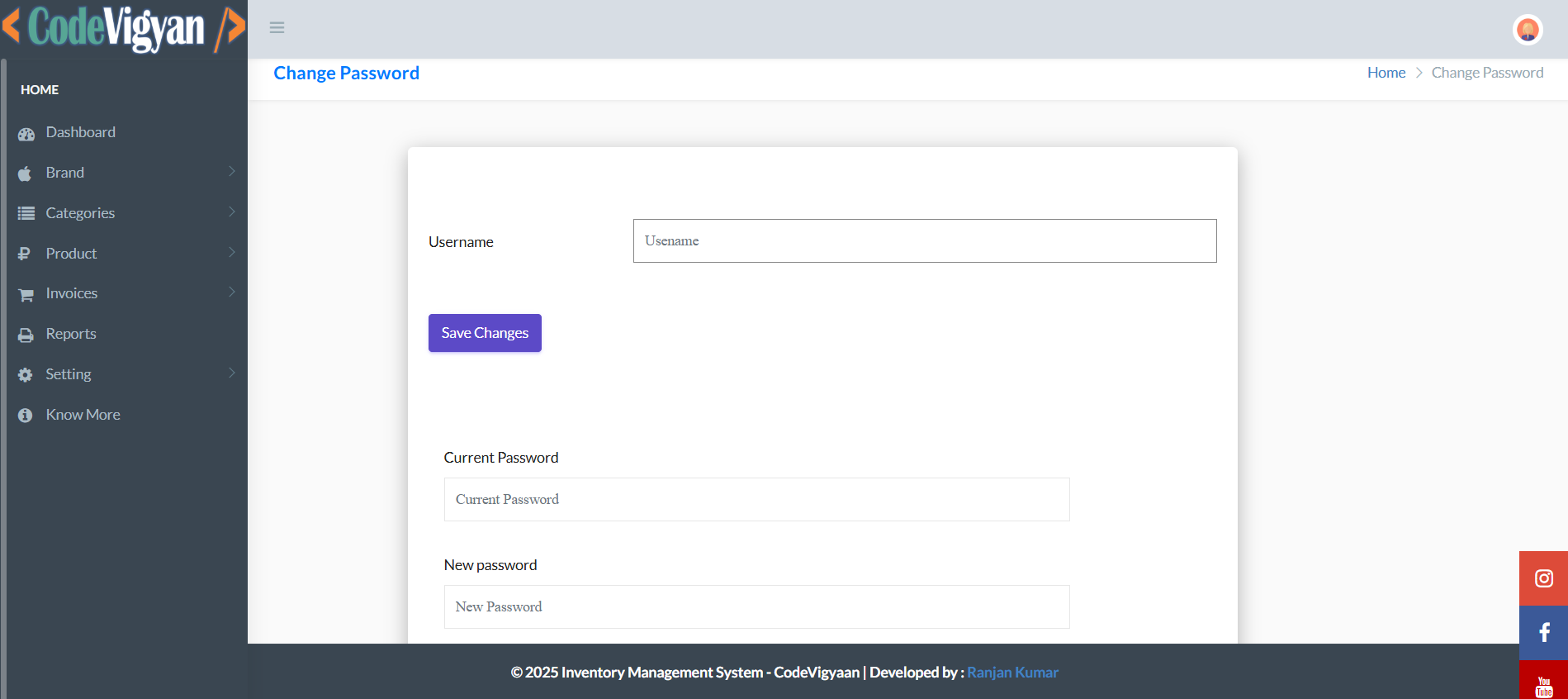Click the Invoices shopping cart icon
The width and height of the screenshot is (1568, 699).
[x=26, y=295]
